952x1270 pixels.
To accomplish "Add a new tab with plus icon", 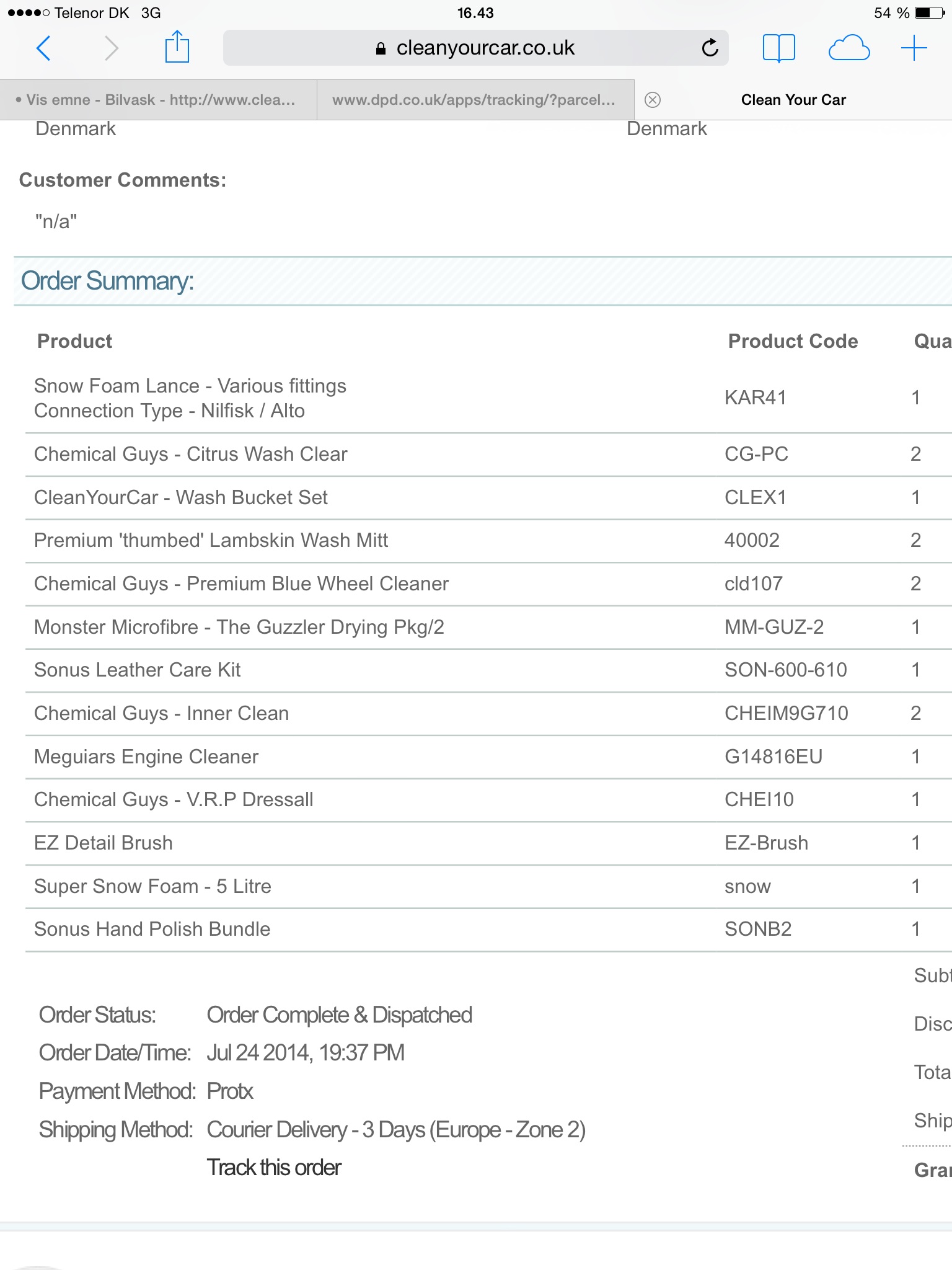I will tap(914, 48).
